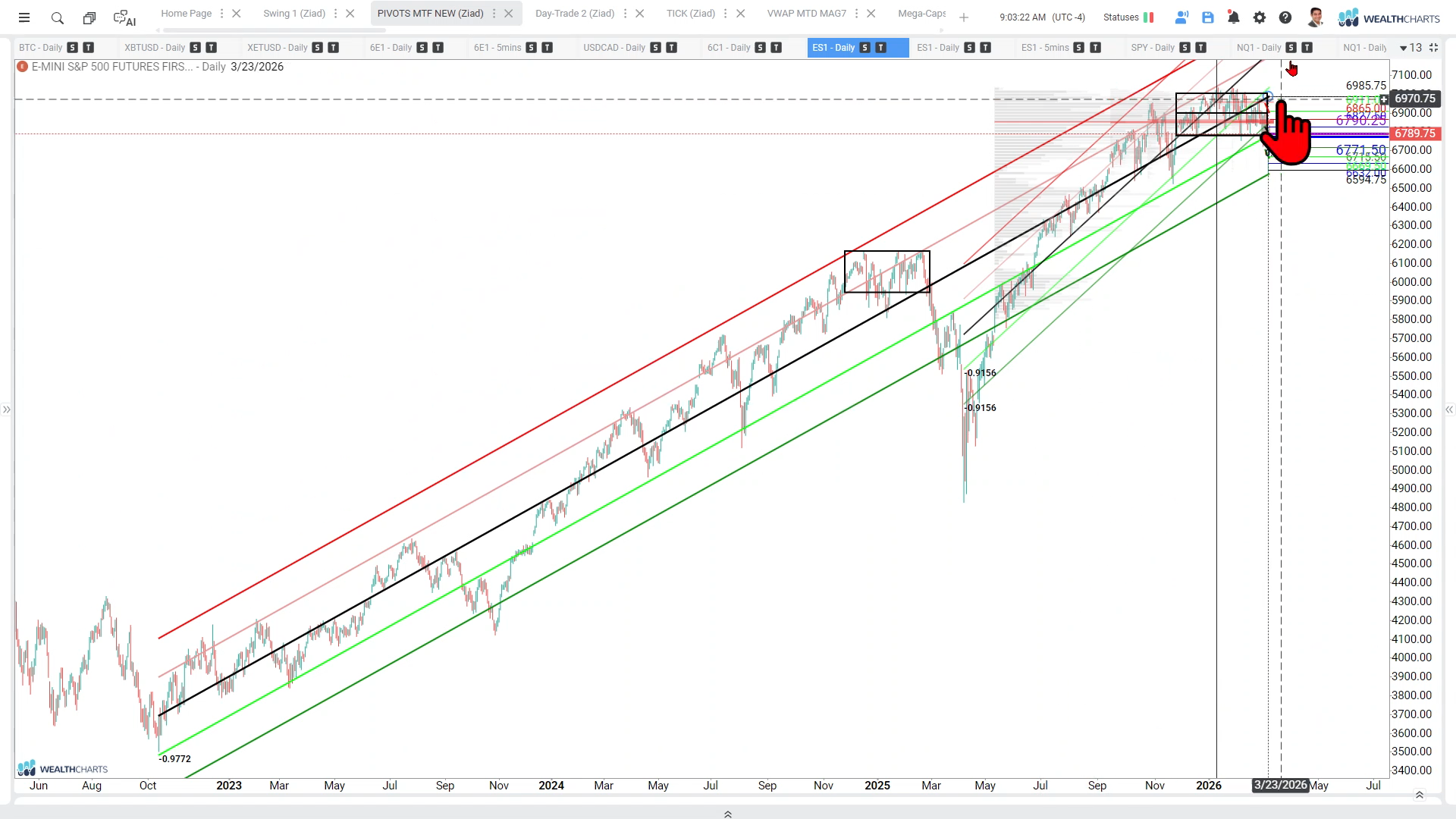Click the help question mark icon

1285,17
